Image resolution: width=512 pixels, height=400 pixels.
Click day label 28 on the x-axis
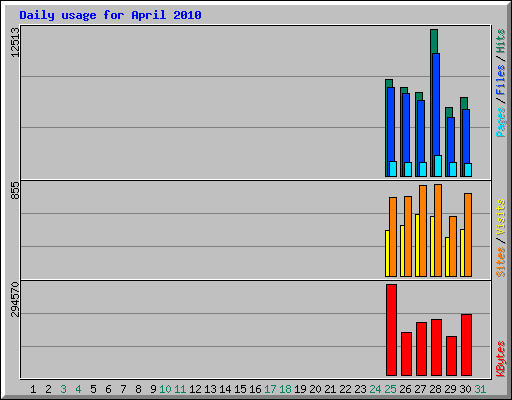click(x=435, y=389)
